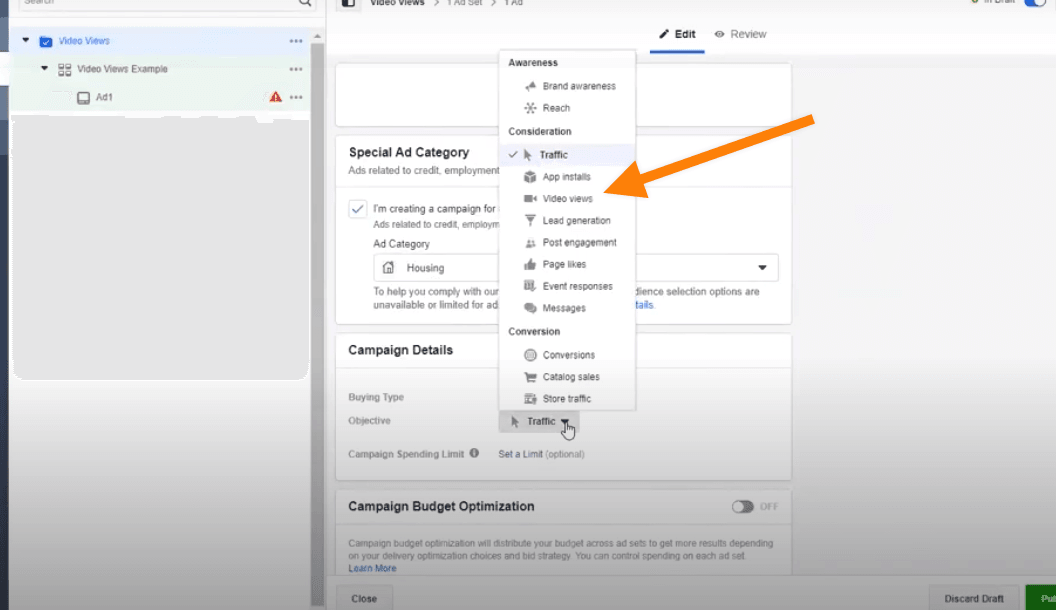1056x610 pixels.
Task: Collapse the Video Views Example ad set
Action: [44, 69]
